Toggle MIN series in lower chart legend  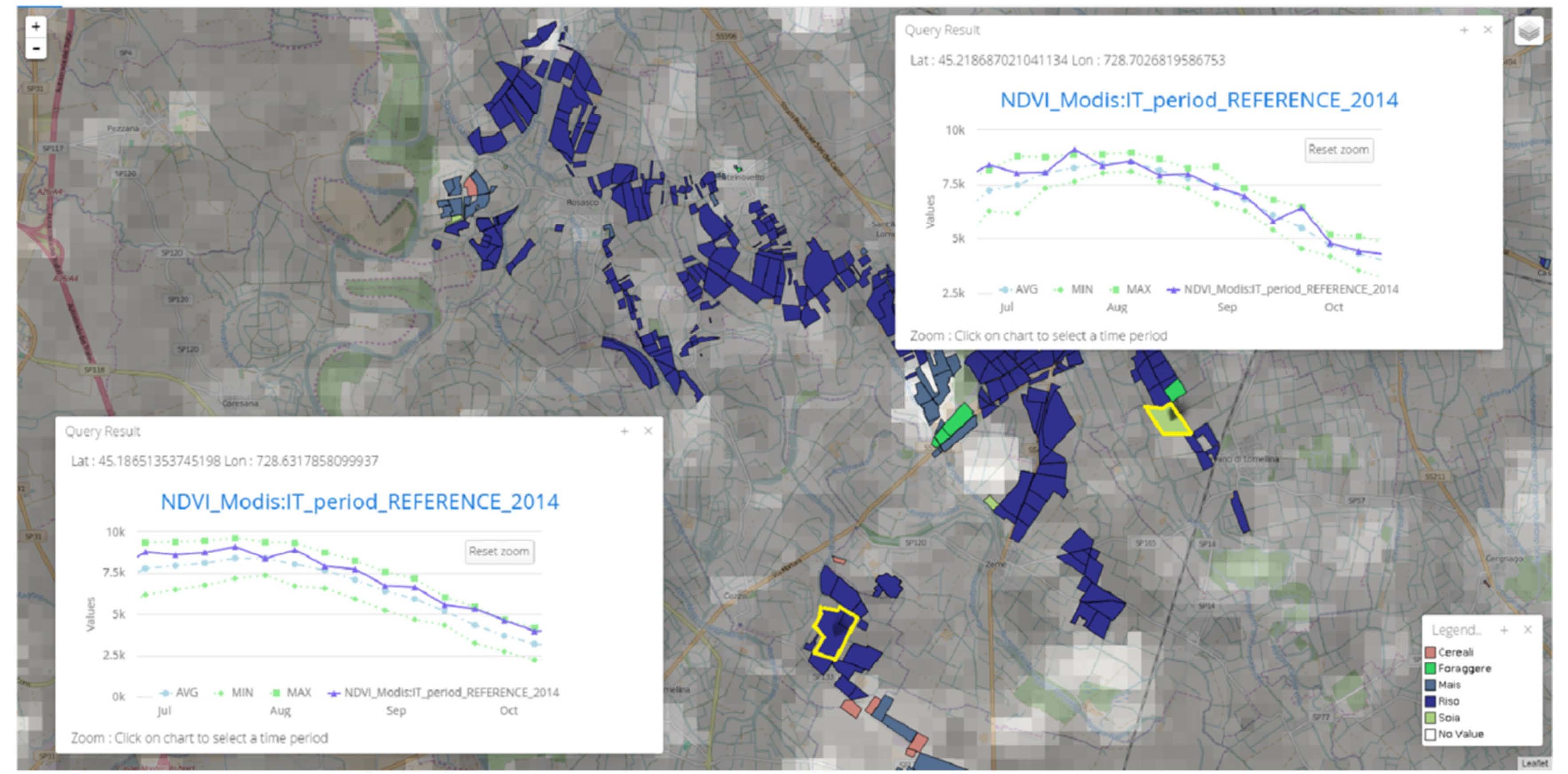233,692
